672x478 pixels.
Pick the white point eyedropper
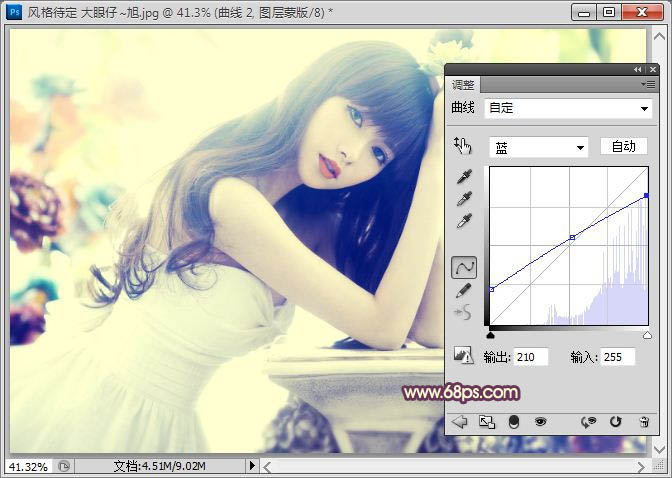point(464,221)
